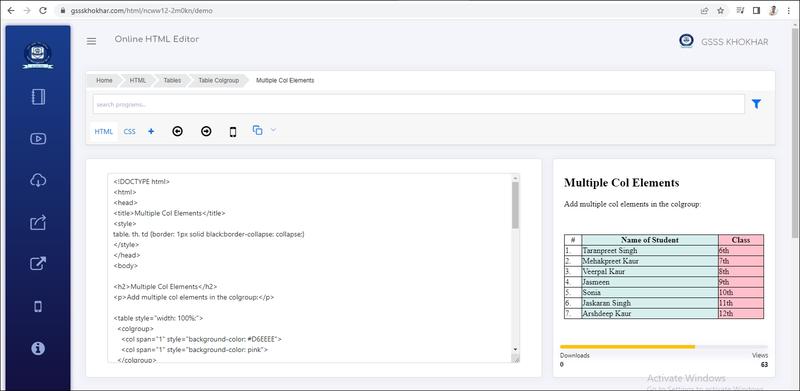Click the blue filter funnel icon
The width and height of the screenshot is (800, 391).
(756, 104)
